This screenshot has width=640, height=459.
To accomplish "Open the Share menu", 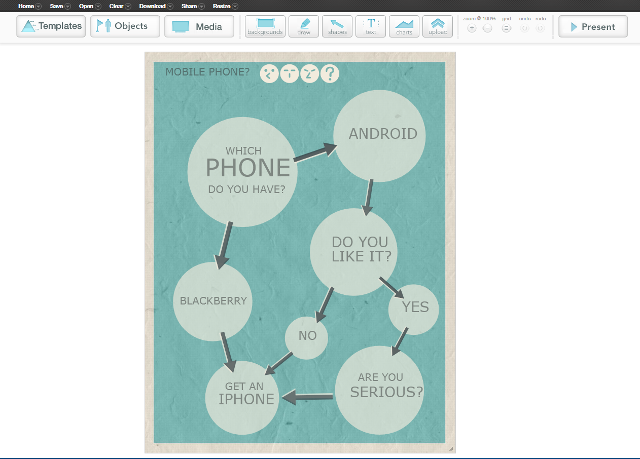I will [x=189, y=6].
